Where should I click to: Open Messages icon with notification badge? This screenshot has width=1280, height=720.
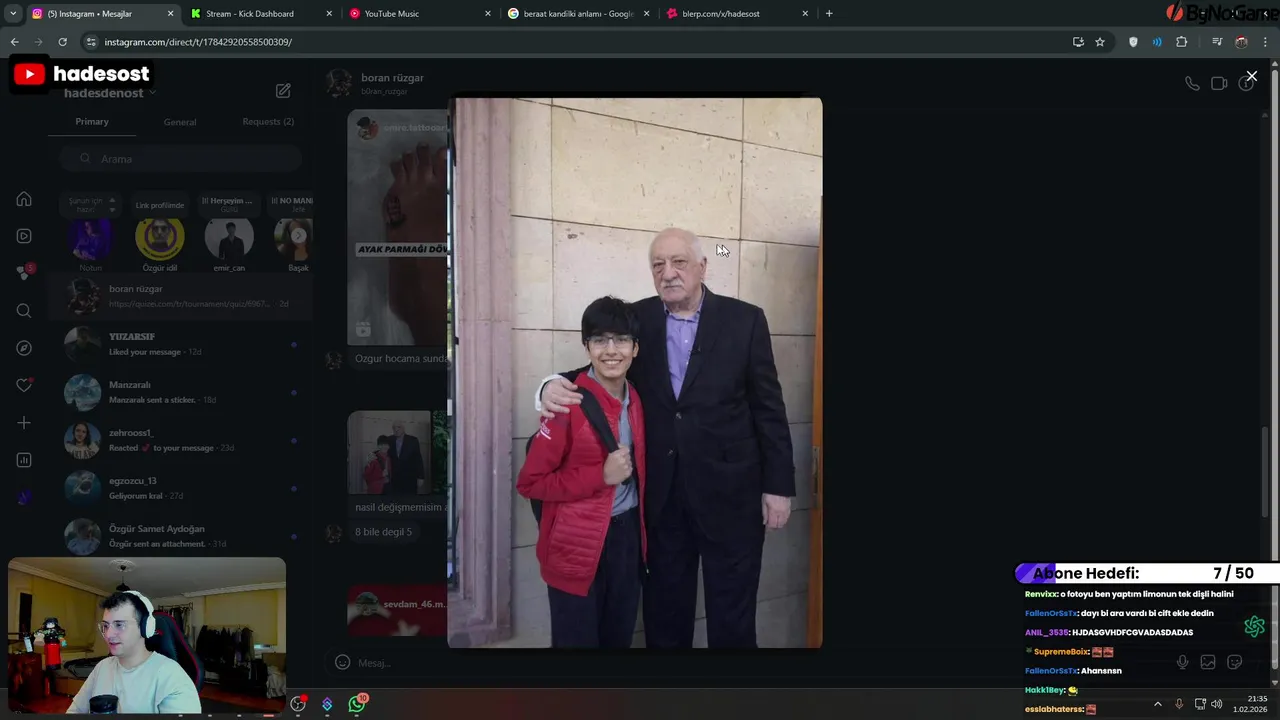pos(24,273)
